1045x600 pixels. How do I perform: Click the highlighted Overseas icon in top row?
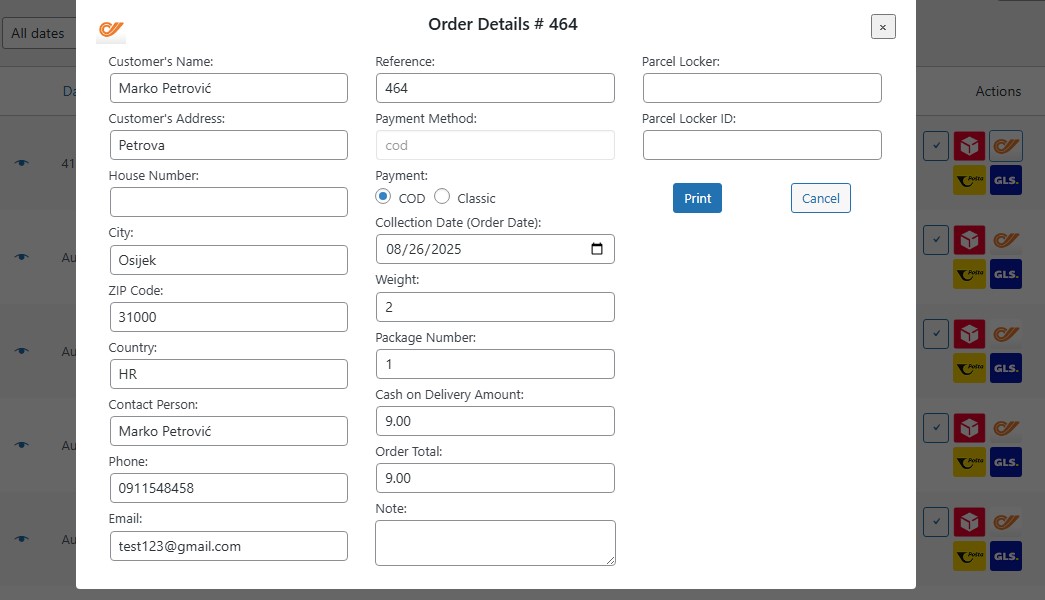click(x=1006, y=146)
